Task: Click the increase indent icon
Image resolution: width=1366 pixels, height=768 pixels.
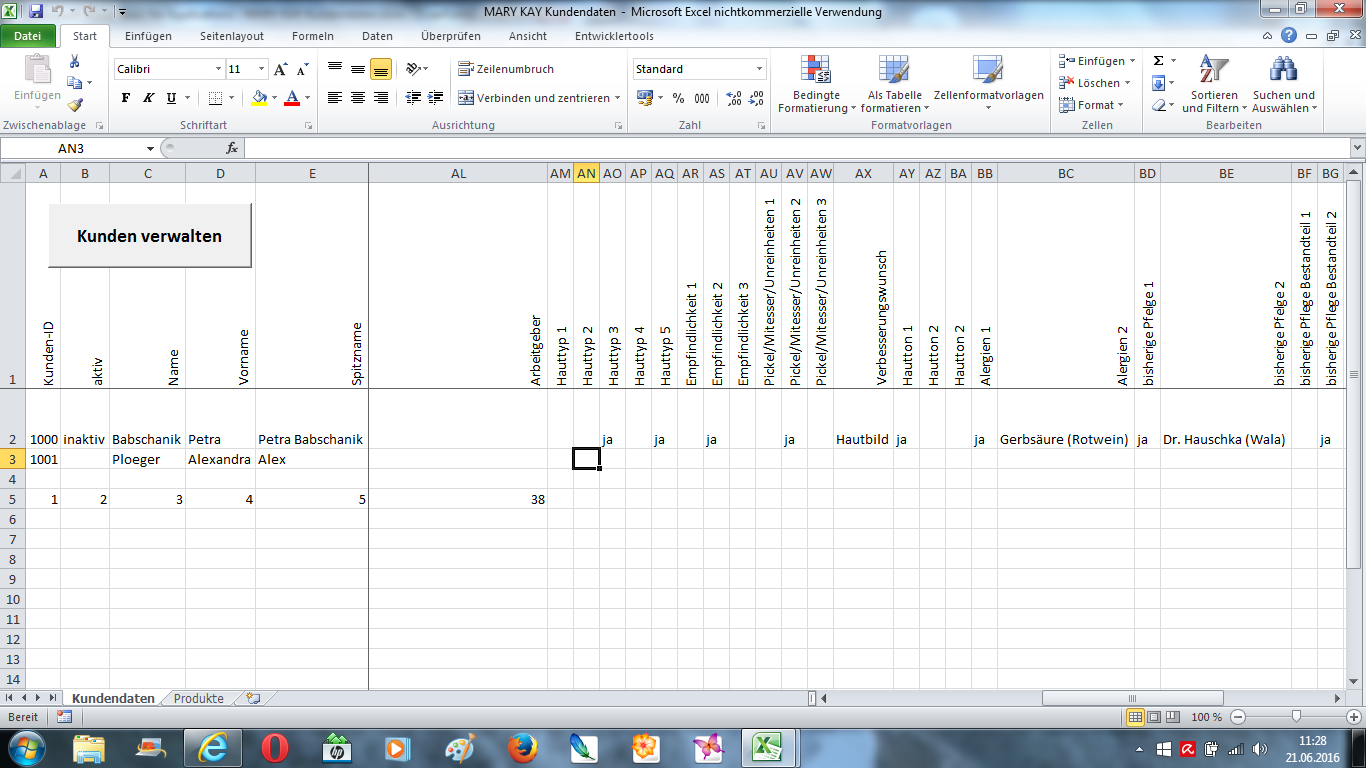Action: pyautogui.click(x=435, y=98)
